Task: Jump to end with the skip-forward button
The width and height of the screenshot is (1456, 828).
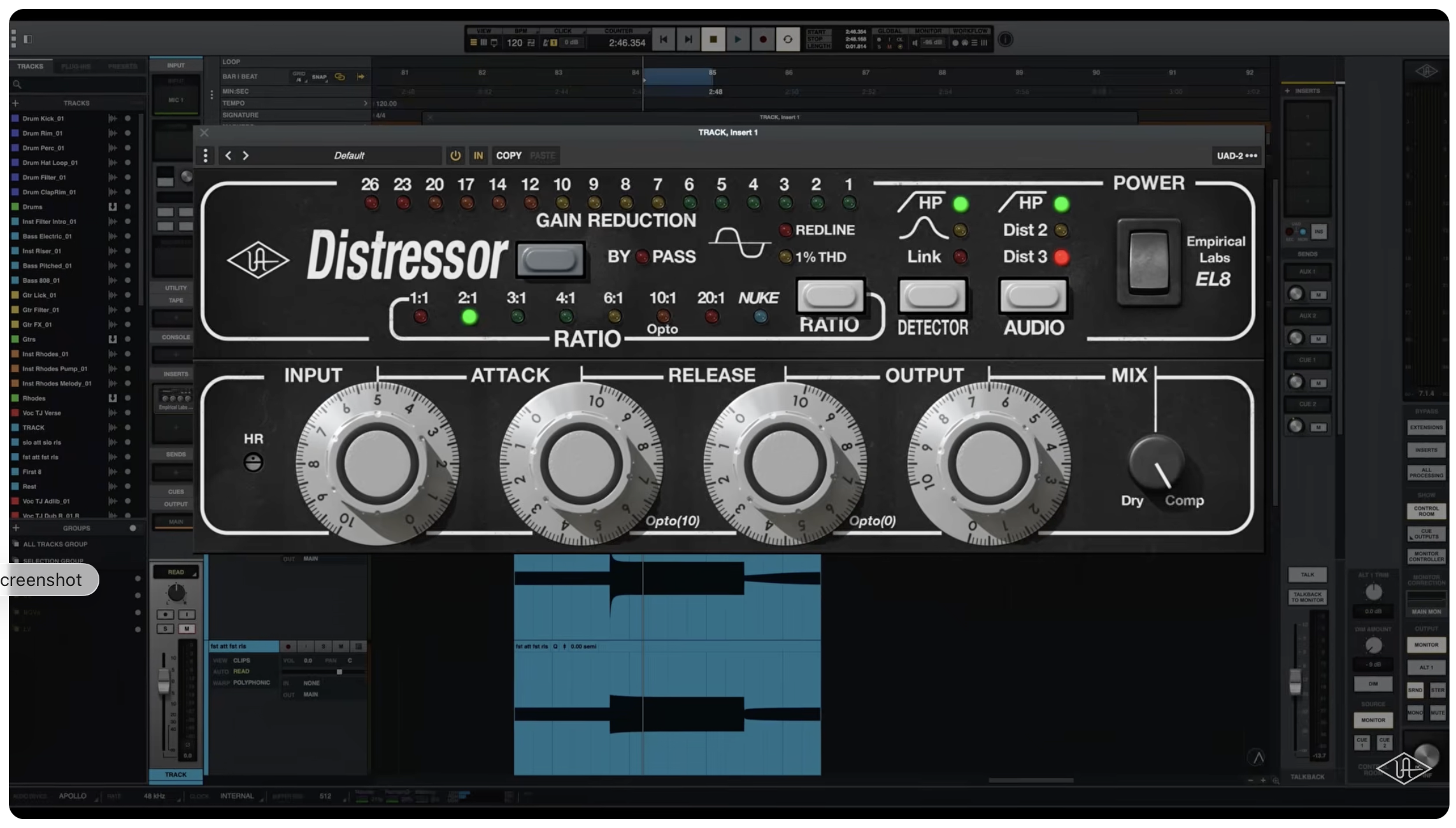Action: 688,39
